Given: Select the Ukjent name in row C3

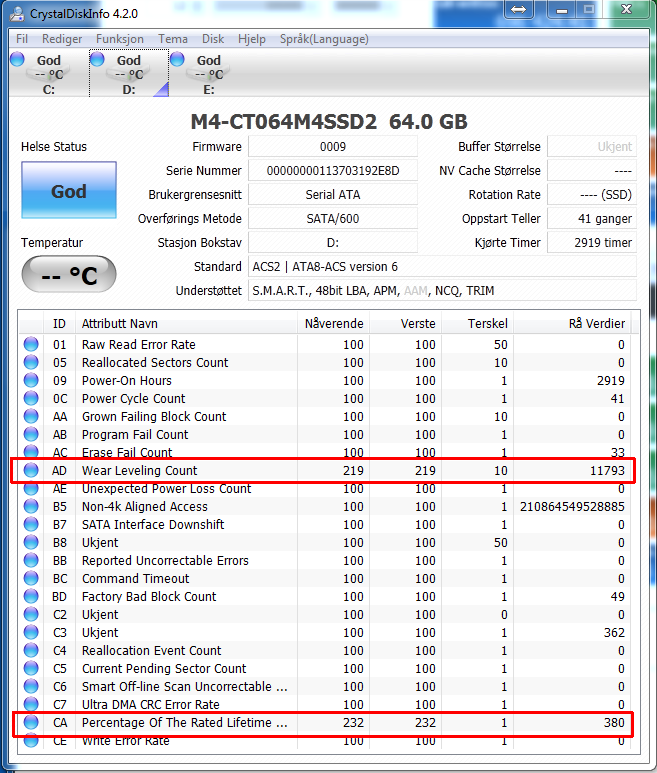Looking at the screenshot, I should (x=100, y=632).
